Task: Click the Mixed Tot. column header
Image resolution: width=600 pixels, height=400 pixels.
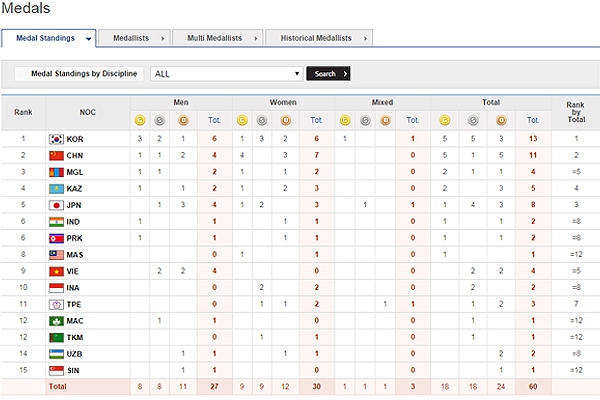Action: pyautogui.click(x=412, y=120)
